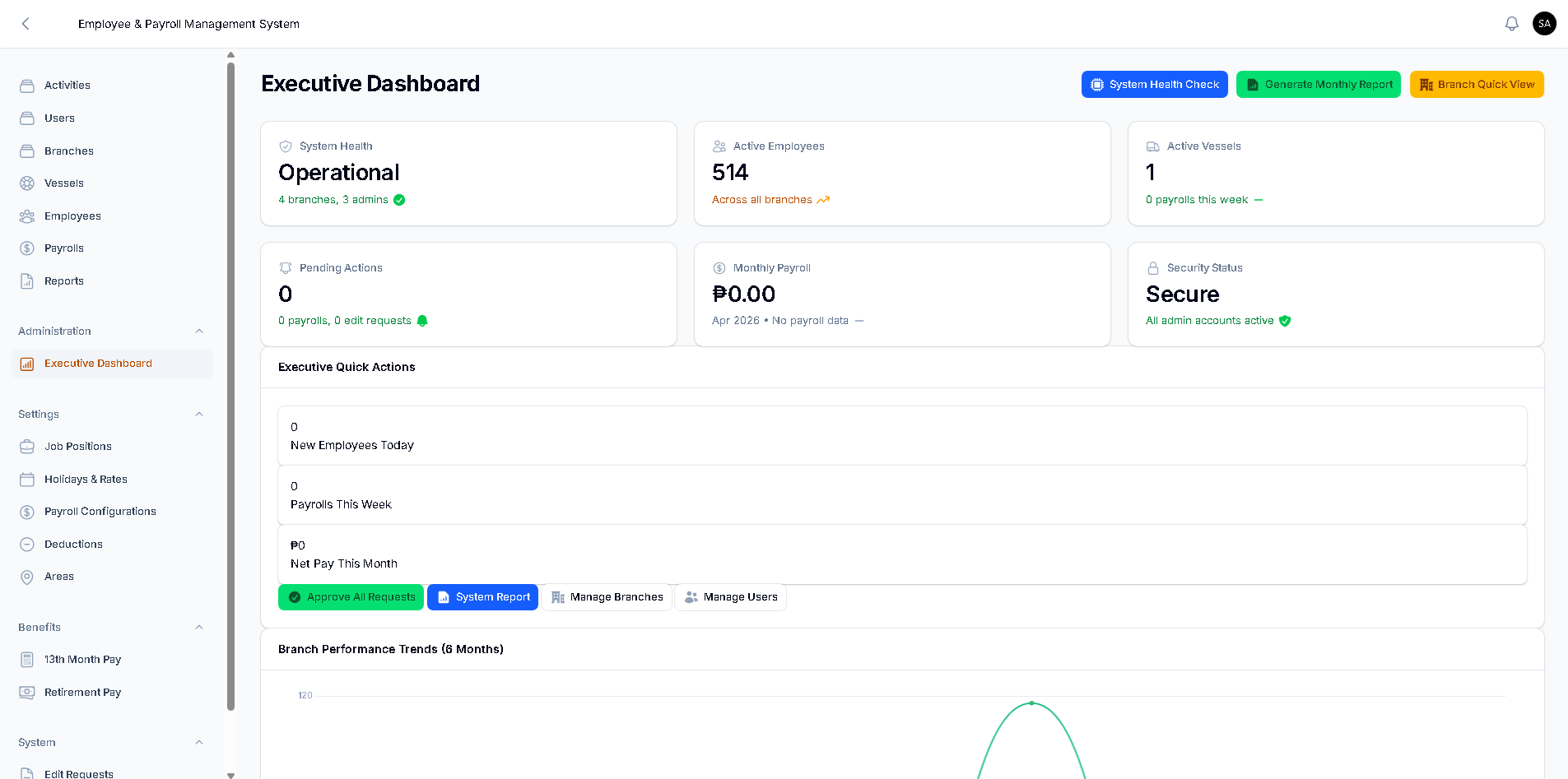
Task: Click Approve All Requests button
Action: (x=351, y=597)
